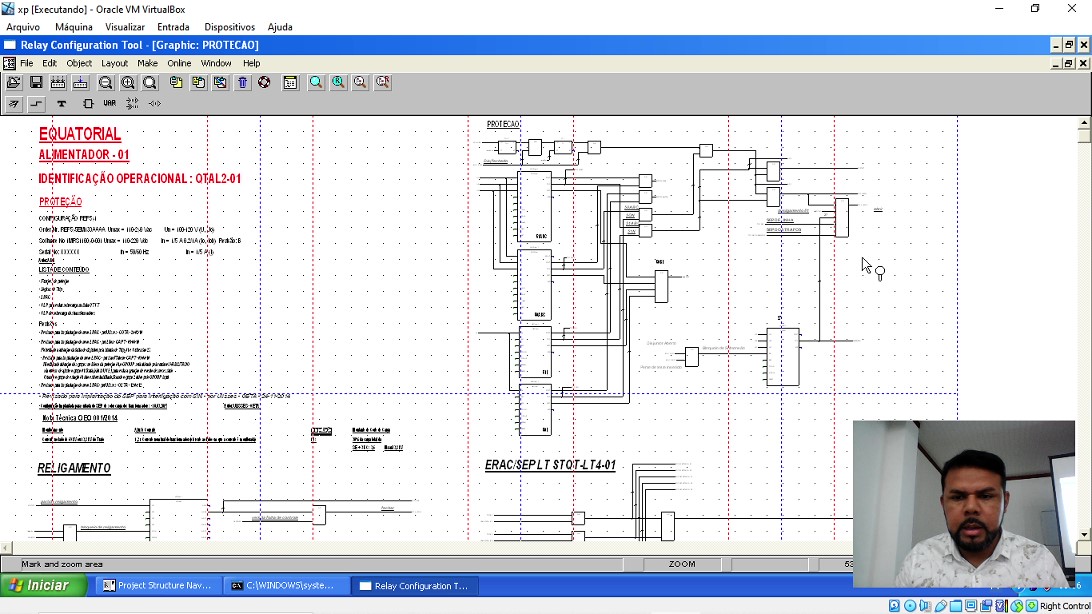Click the lifebuoy help icon
Viewport: 1092px width, 614px height.
pos(264,83)
